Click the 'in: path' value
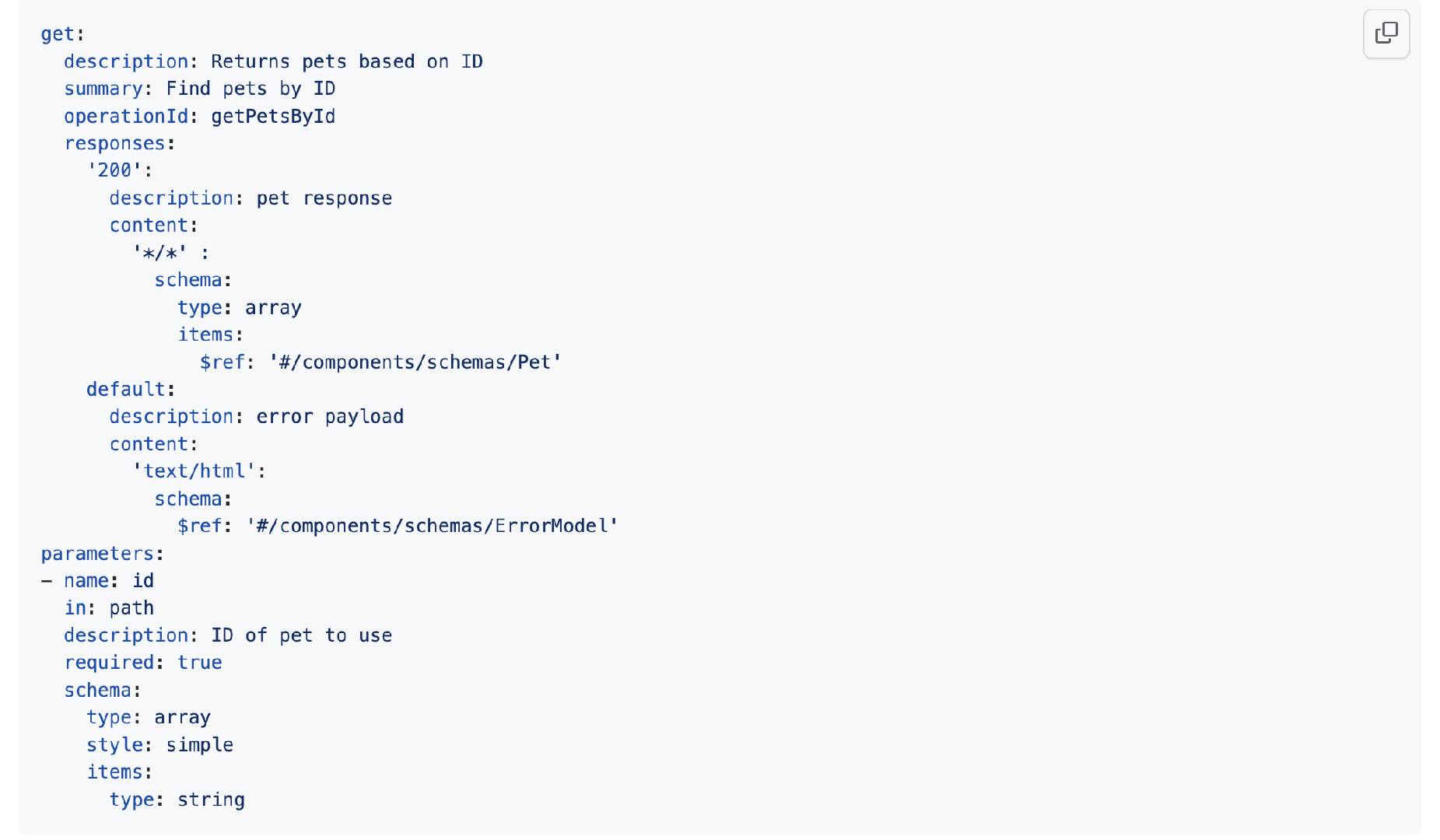 click(x=131, y=608)
